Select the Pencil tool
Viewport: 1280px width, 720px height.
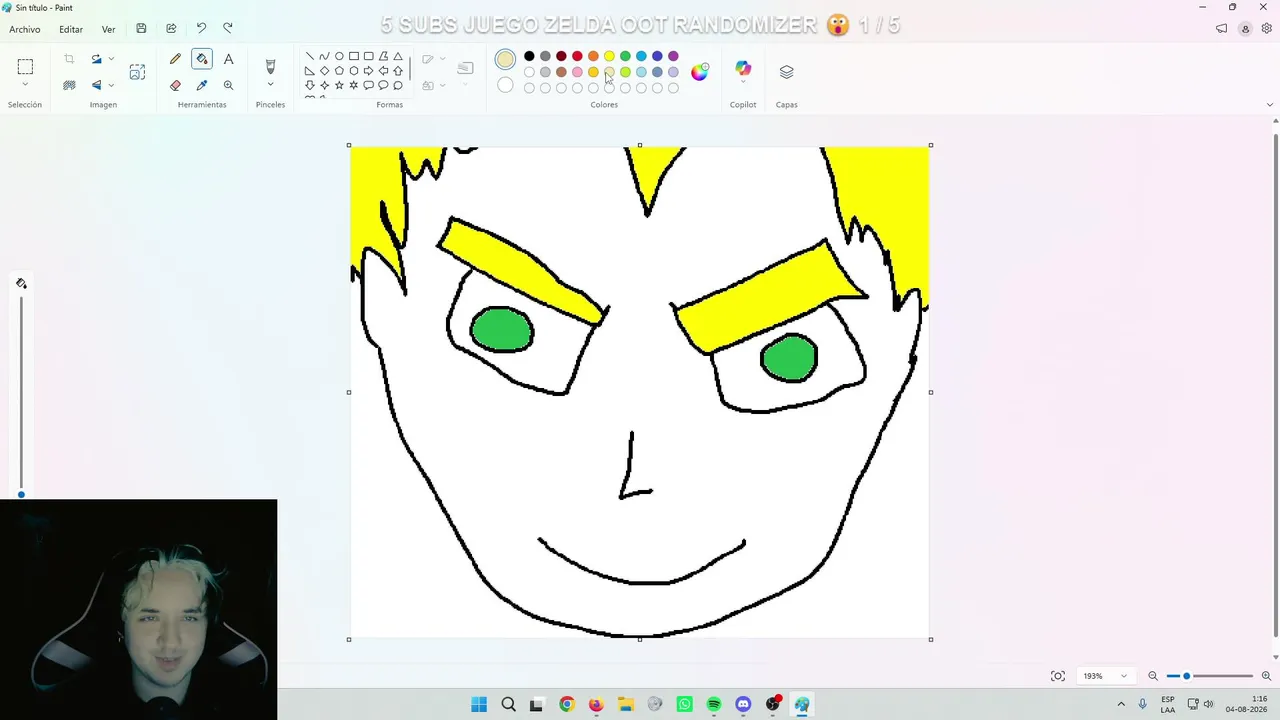[175, 59]
